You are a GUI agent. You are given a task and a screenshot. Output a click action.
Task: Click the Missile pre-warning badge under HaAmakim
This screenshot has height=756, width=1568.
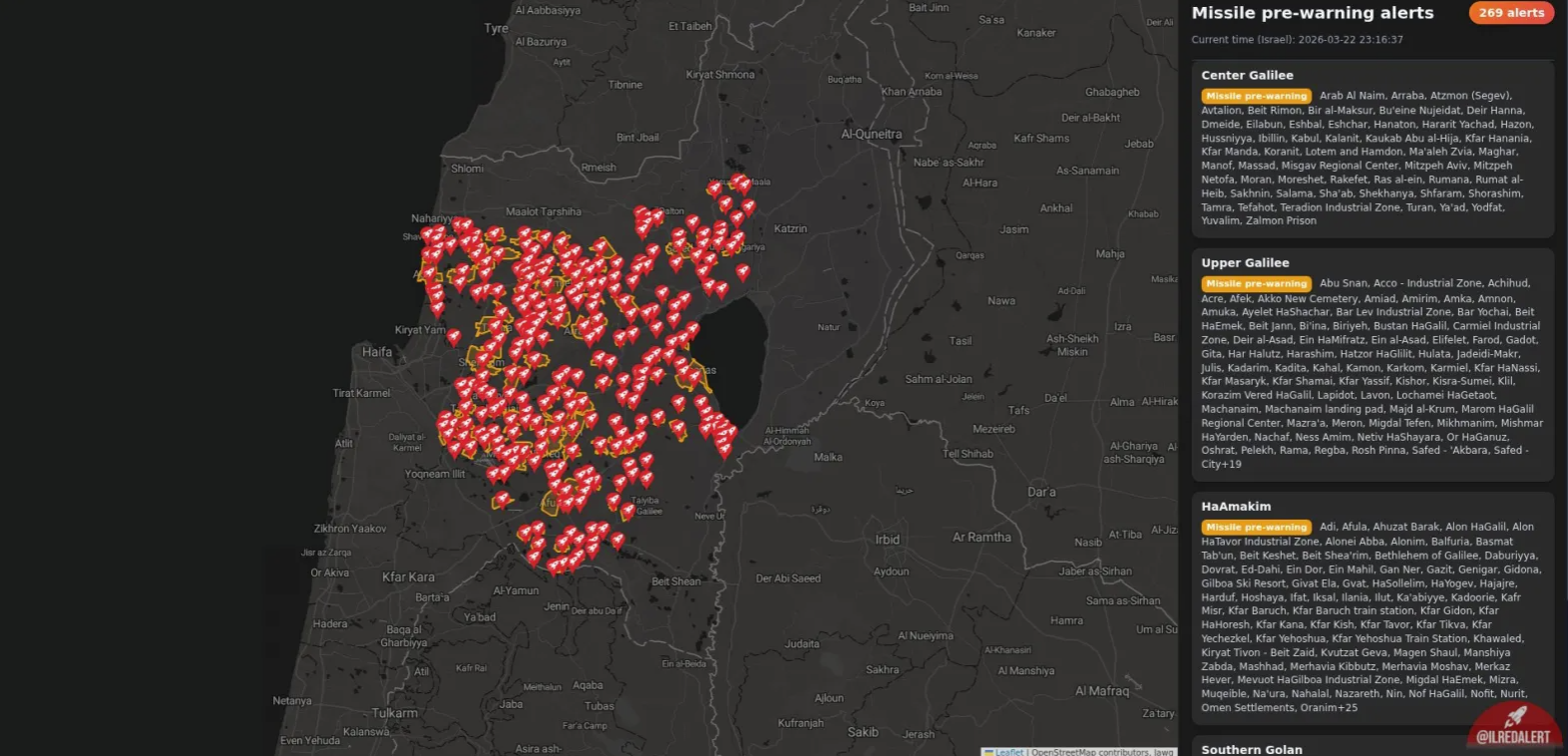pyautogui.click(x=1257, y=527)
